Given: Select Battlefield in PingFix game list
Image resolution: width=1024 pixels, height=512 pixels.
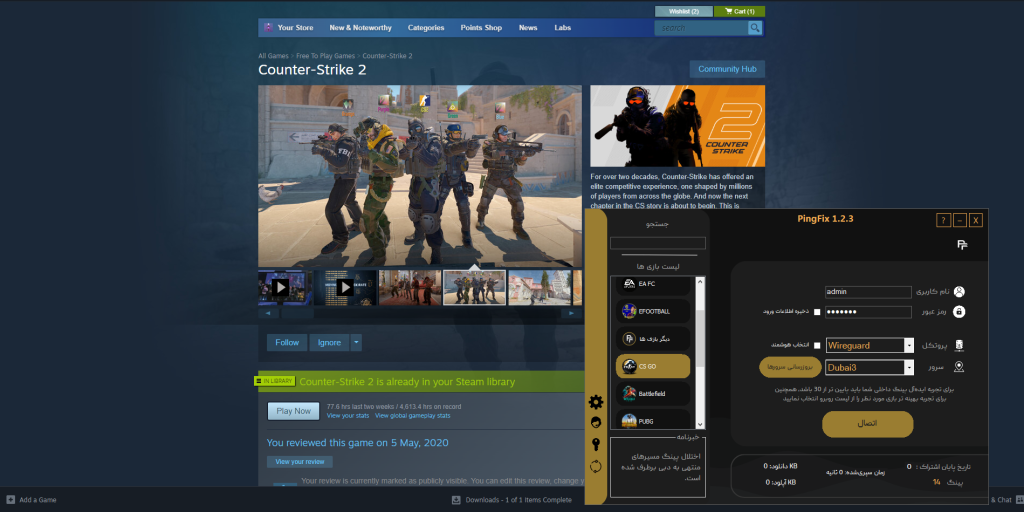Looking at the screenshot, I should (x=653, y=394).
